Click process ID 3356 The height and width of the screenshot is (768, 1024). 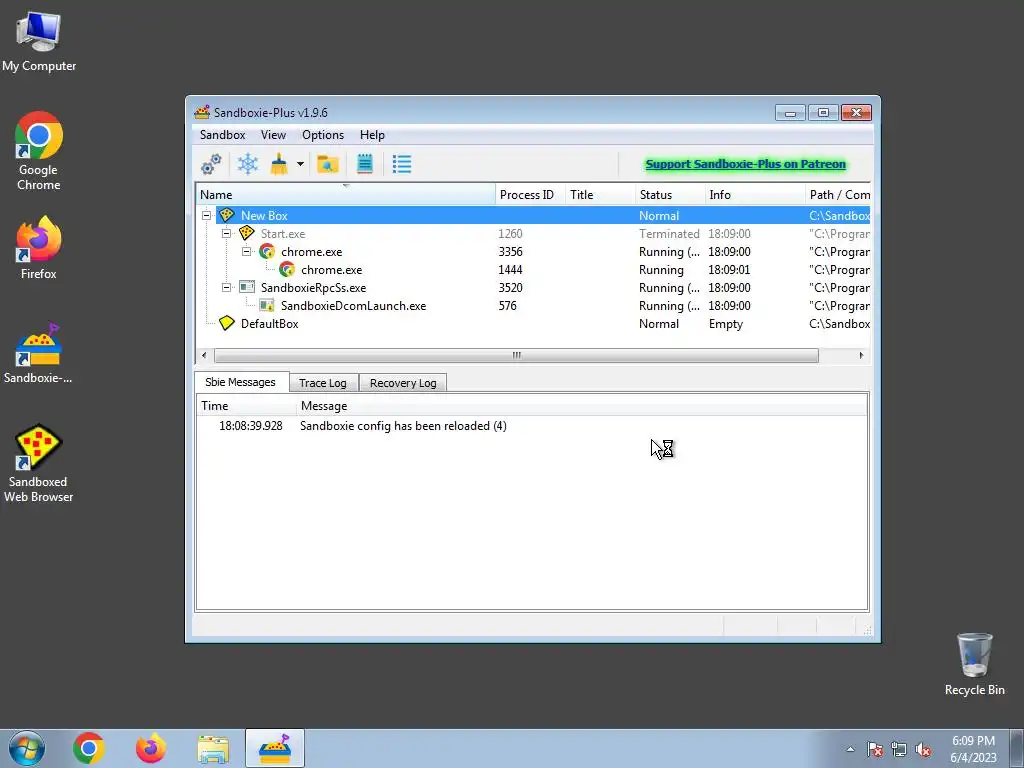pyautogui.click(x=510, y=251)
